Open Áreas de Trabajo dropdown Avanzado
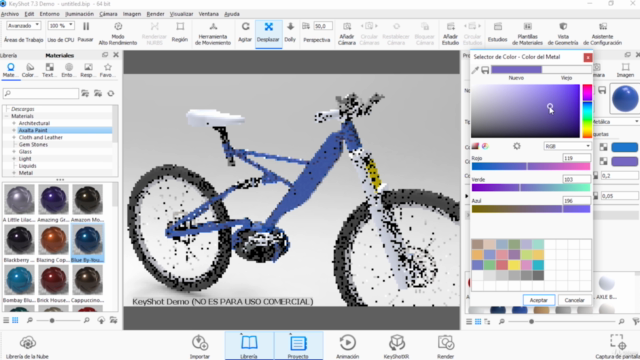The height and width of the screenshot is (360, 640). coord(24,26)
